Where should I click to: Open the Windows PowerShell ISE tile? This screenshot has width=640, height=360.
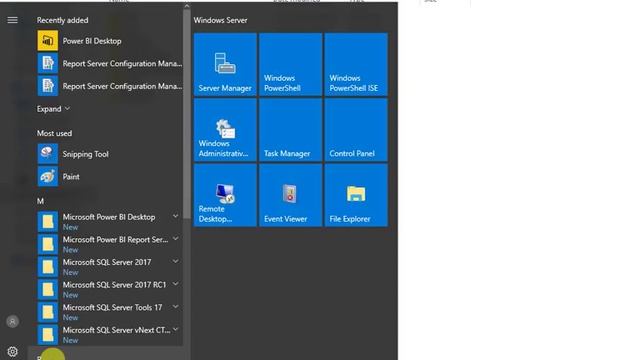356,64
